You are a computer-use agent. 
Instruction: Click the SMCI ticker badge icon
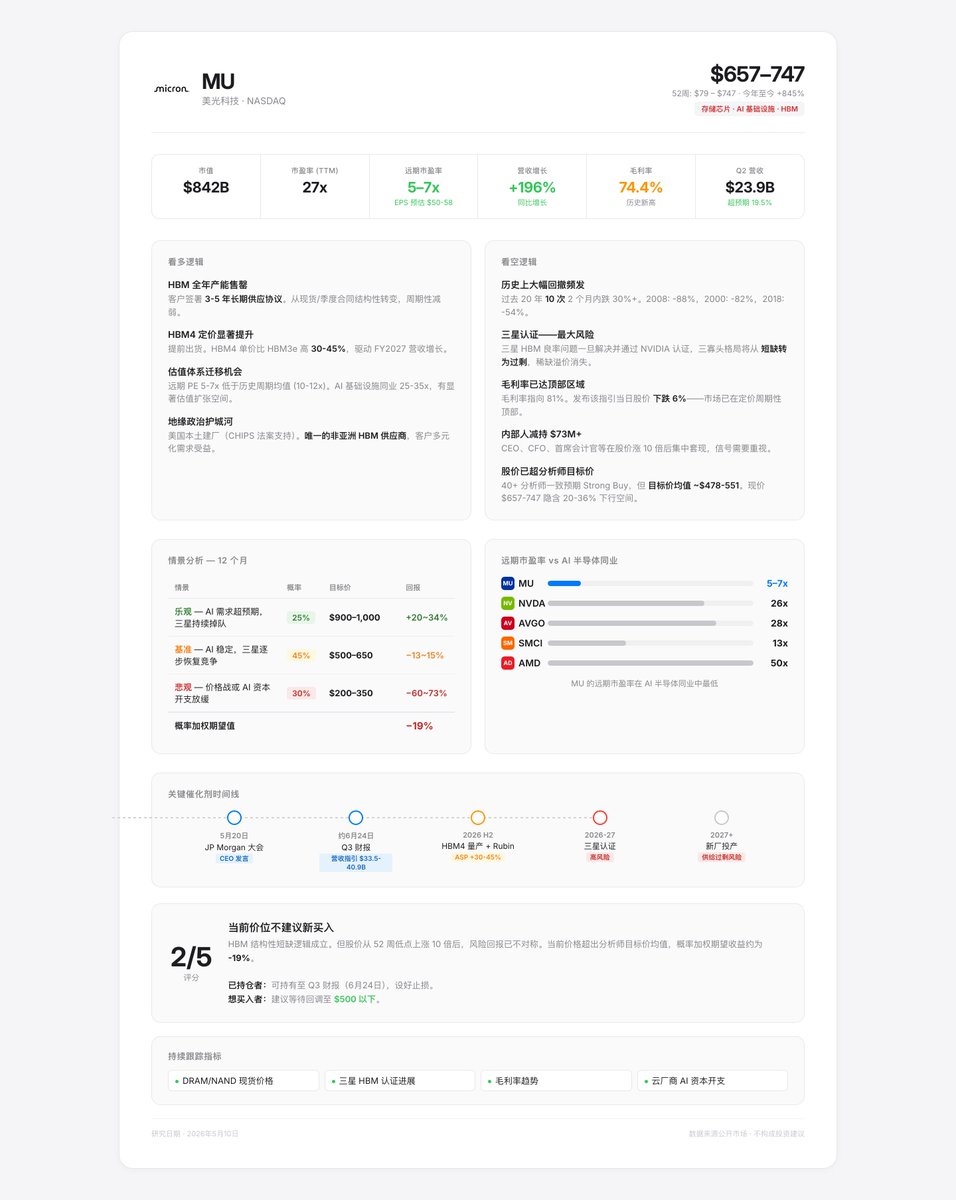[508, 643]
